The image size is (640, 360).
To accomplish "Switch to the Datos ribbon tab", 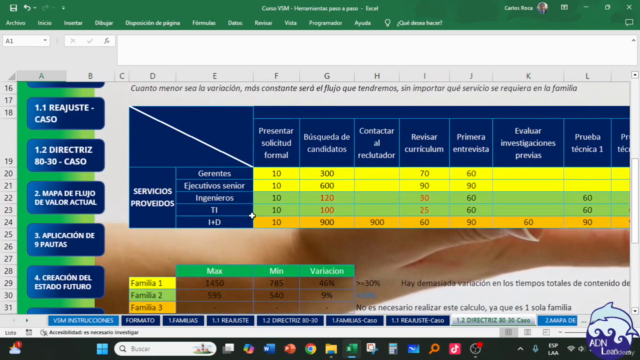I will (x=235, y=23).
